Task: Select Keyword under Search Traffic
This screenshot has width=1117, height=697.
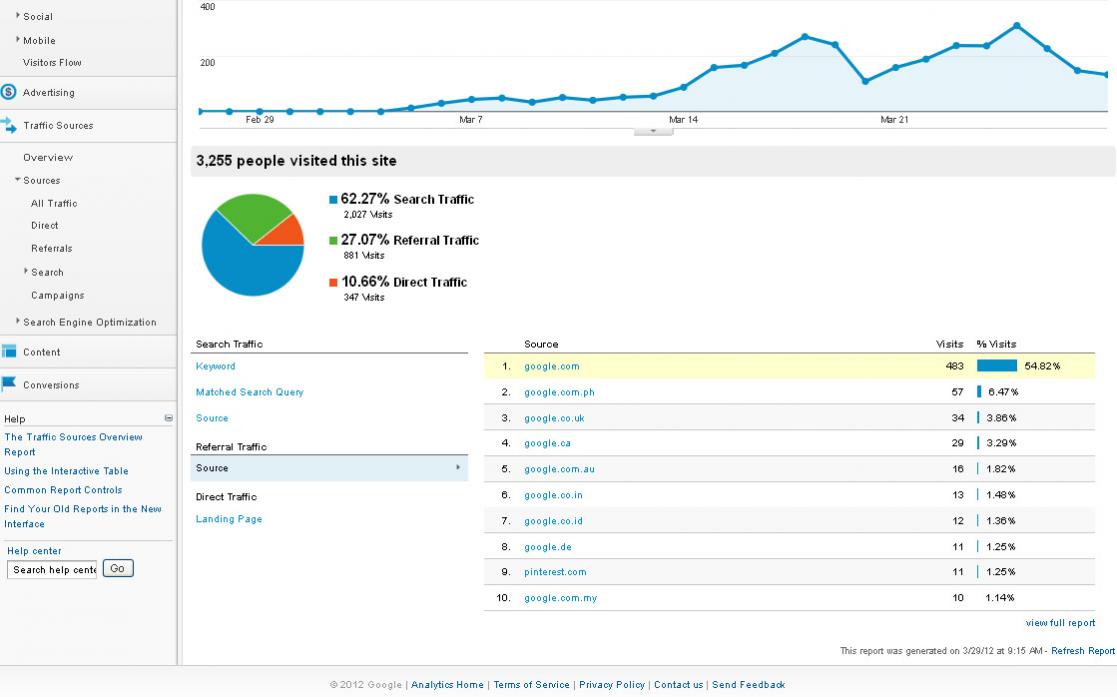Action: (215, 366)
